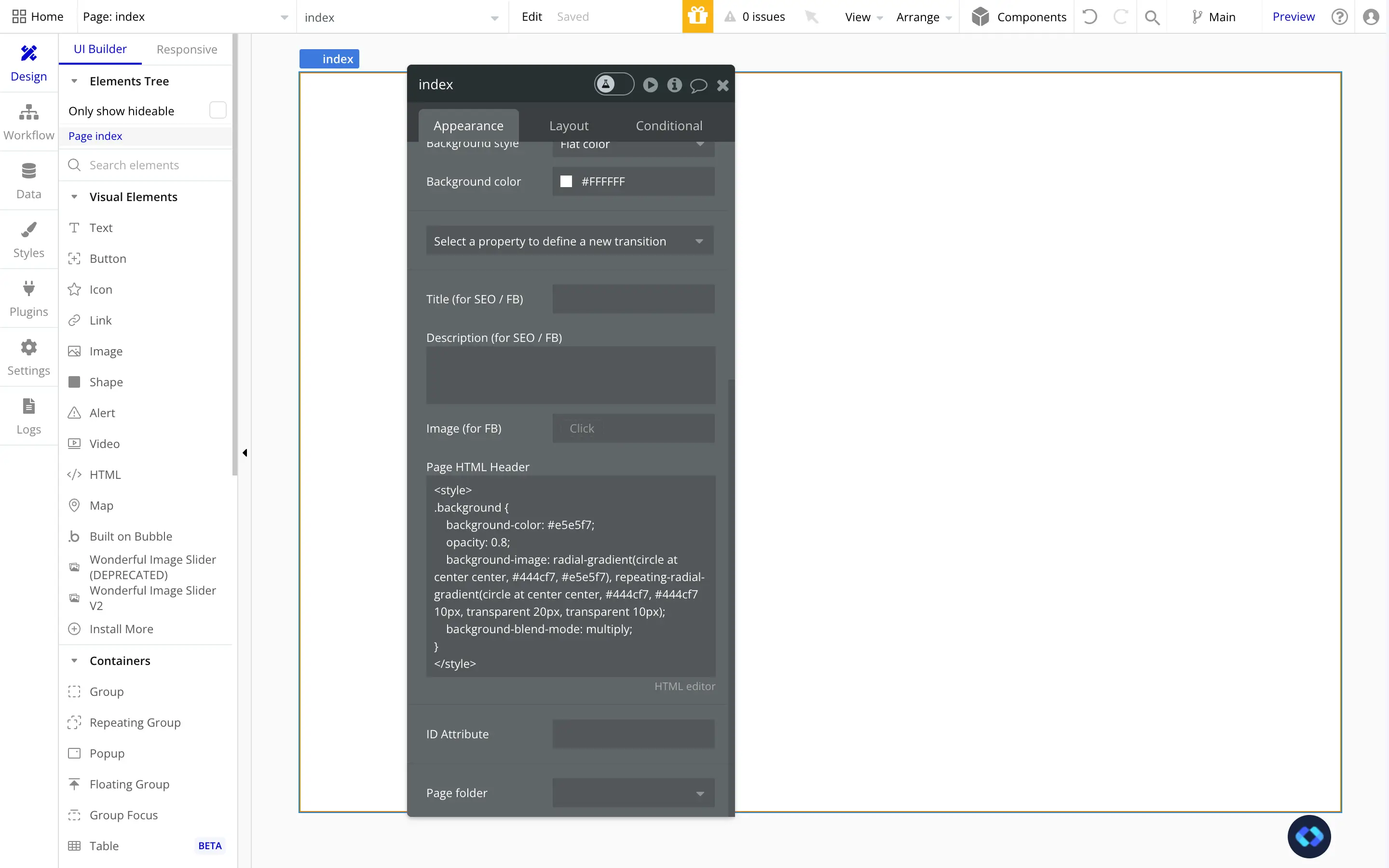Open the search magnifier in toolbar

tap(1151, 17)
